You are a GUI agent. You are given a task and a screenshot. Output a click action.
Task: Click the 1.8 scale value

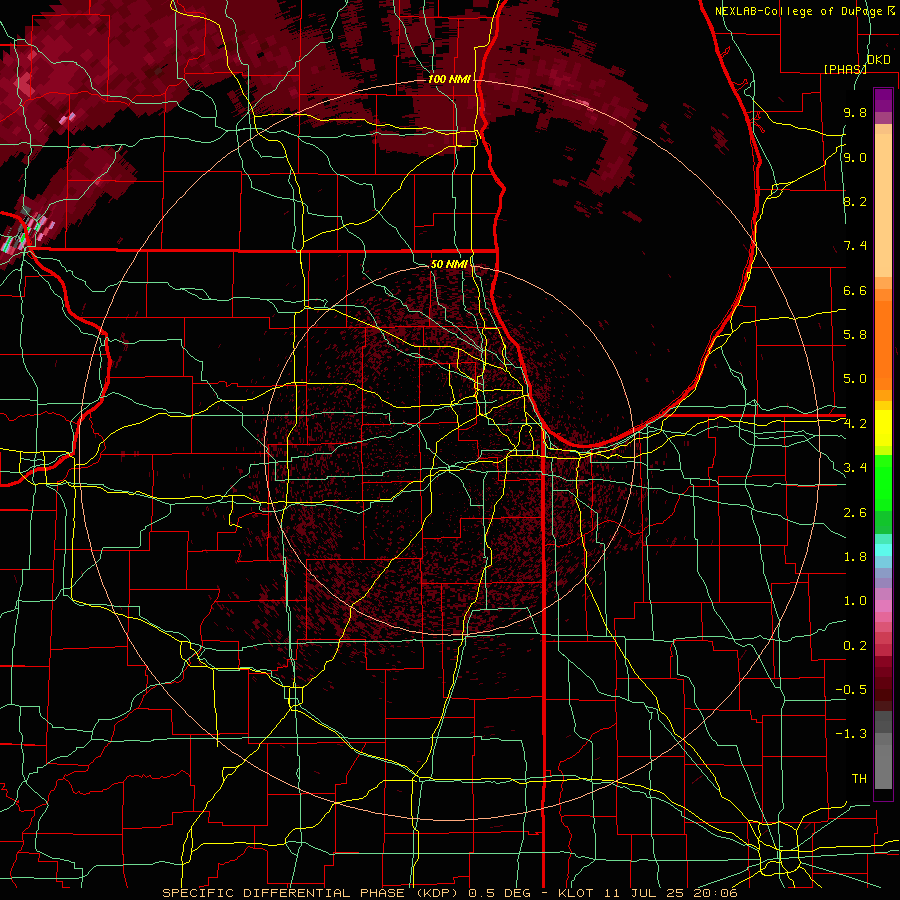[x=855, y=557]
